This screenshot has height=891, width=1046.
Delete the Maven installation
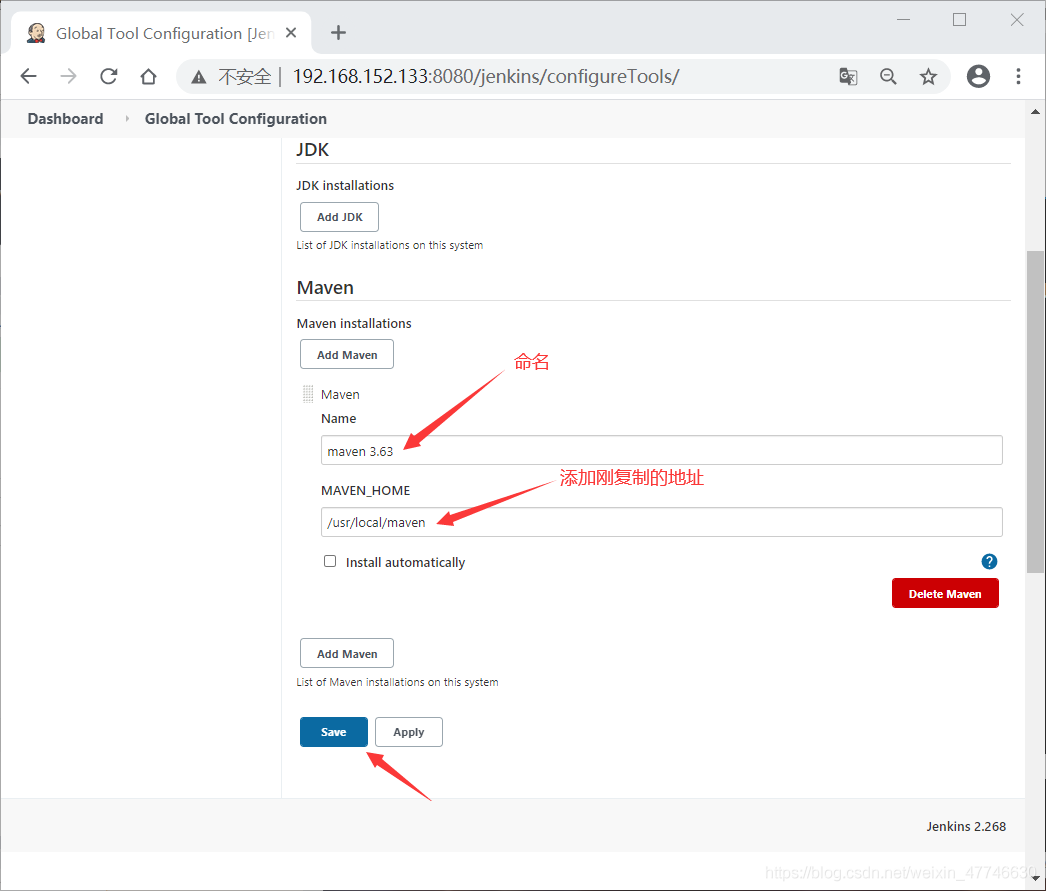click(x=945, y=594)
